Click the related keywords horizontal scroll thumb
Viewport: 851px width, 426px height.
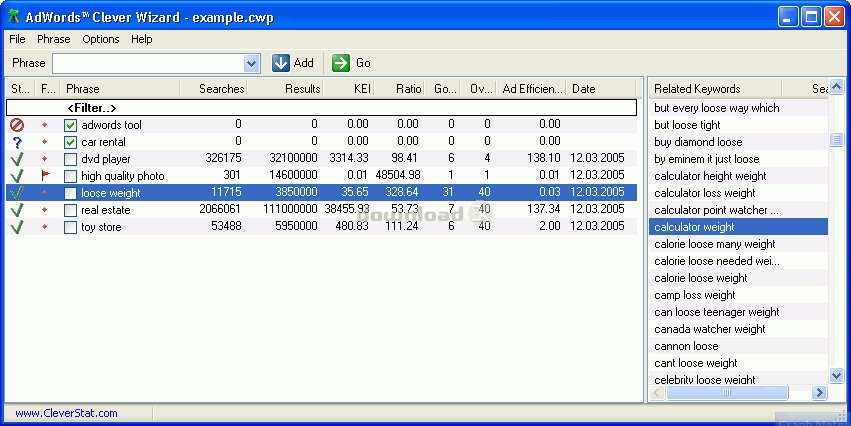(x=727, y=392)
